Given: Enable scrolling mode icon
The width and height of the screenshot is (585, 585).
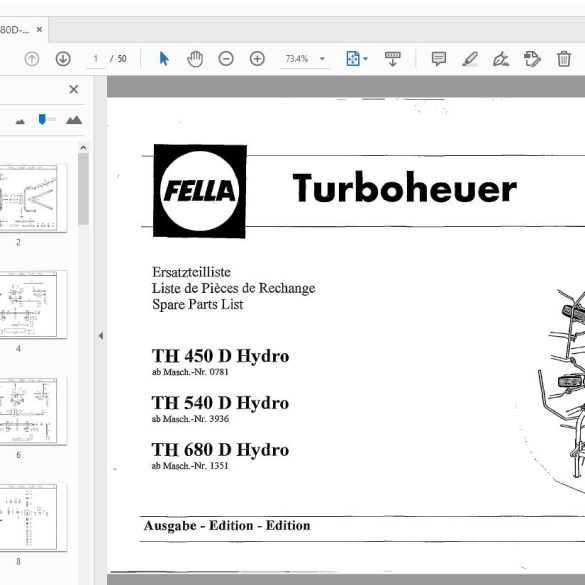Looking at the screenshot, I should (x=392, y=59).
